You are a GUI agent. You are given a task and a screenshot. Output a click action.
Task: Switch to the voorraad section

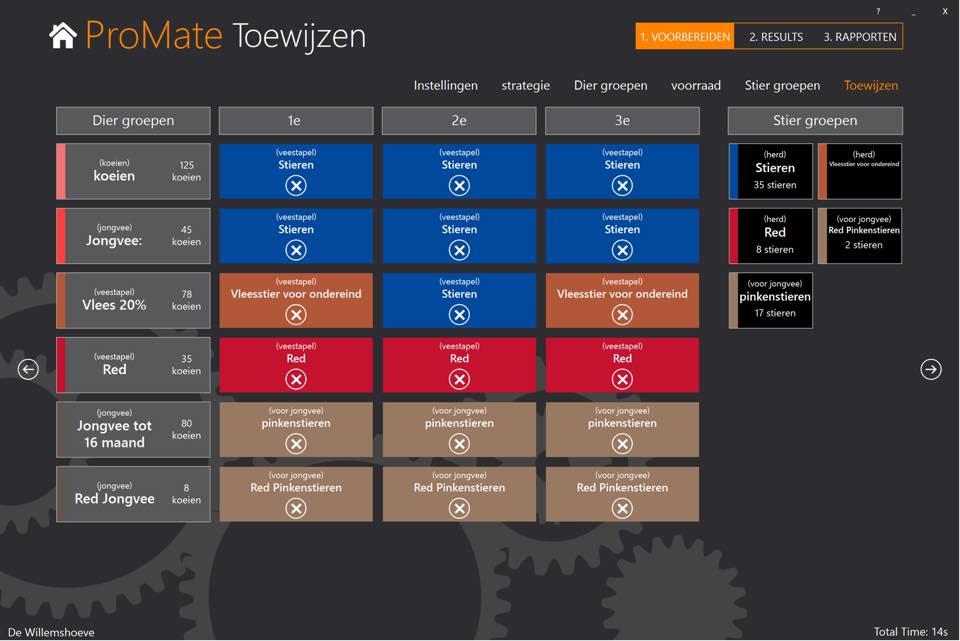pos(696,86)
